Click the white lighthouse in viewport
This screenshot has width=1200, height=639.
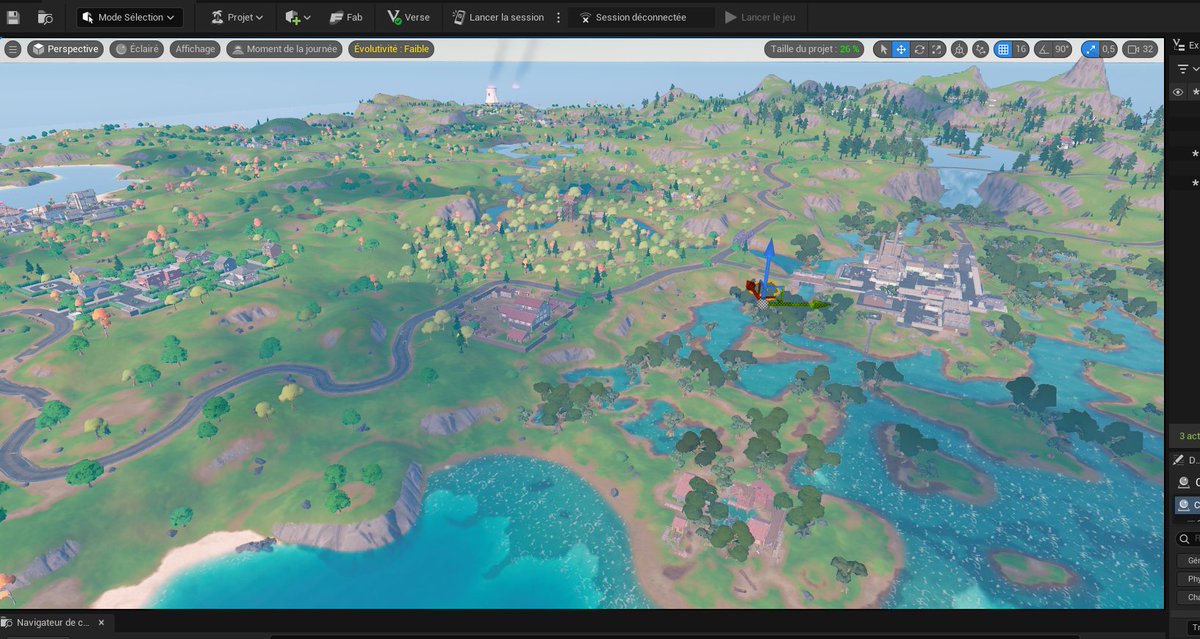tap(491, 95)
